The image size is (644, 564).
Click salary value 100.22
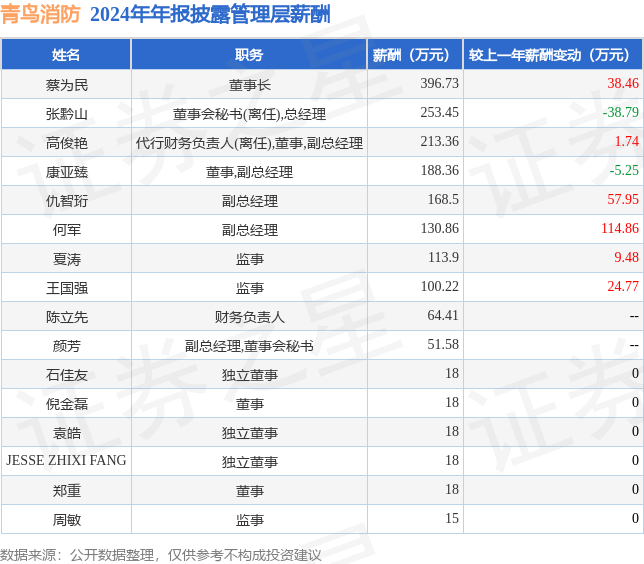(x=439, y=286)
